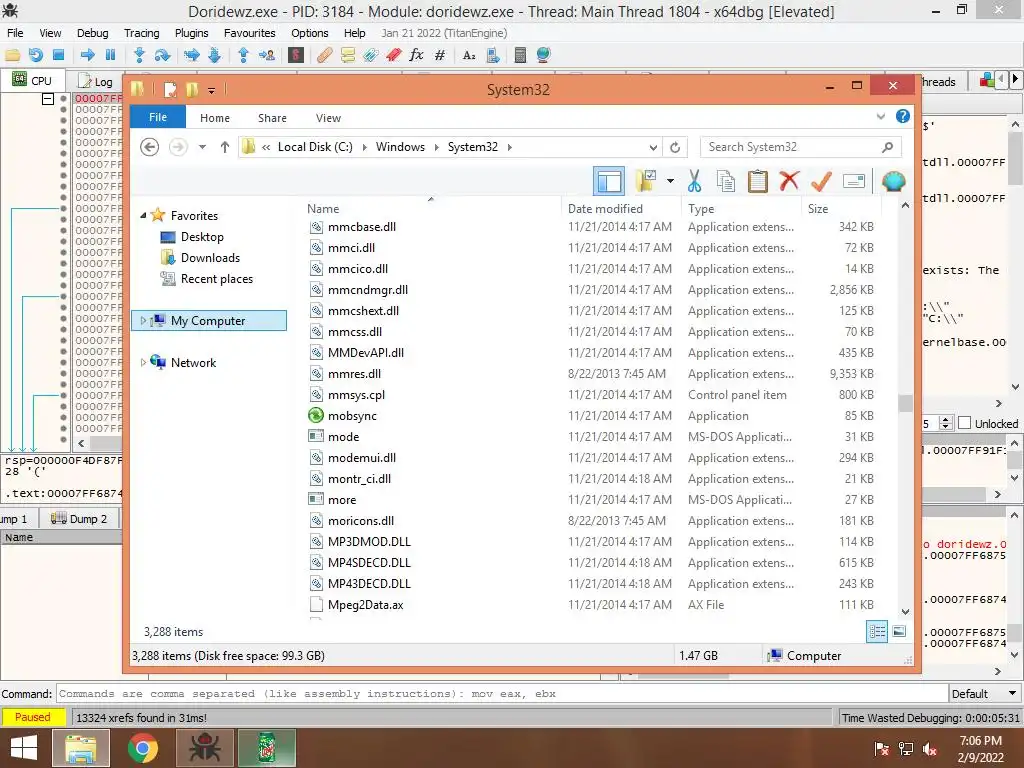Click the Explorer Paste clipboard icon
Viewport: 1024px width, 768px height.
(x=758, y=181)
